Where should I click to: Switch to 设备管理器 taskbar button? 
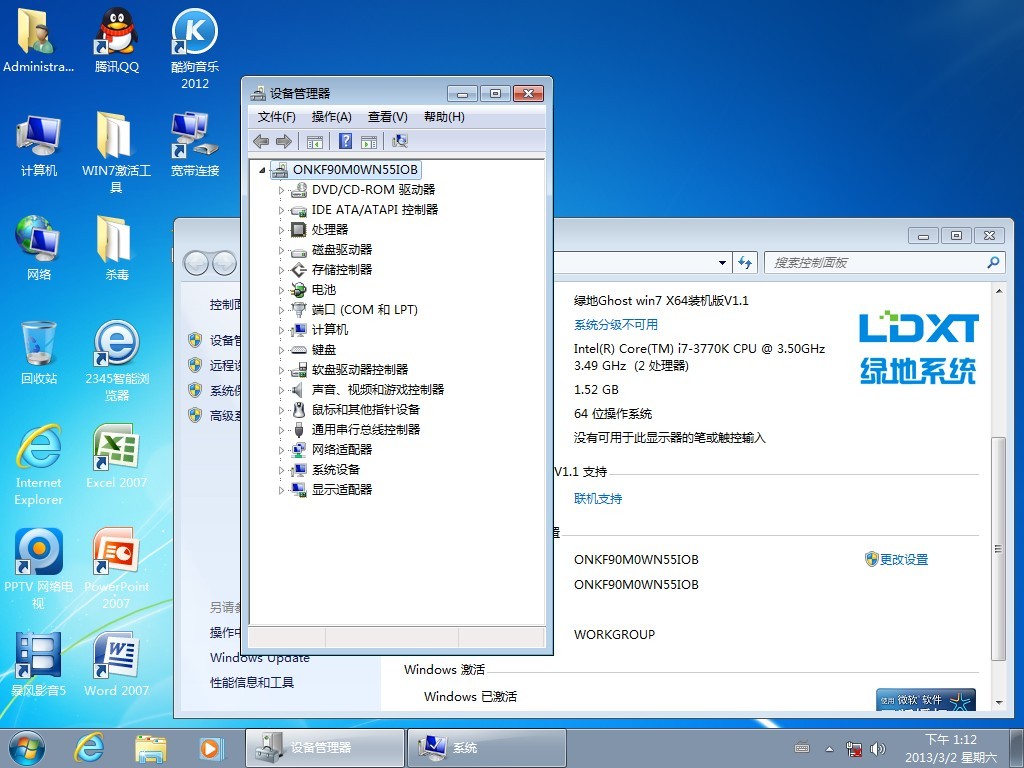pos(325,748)
